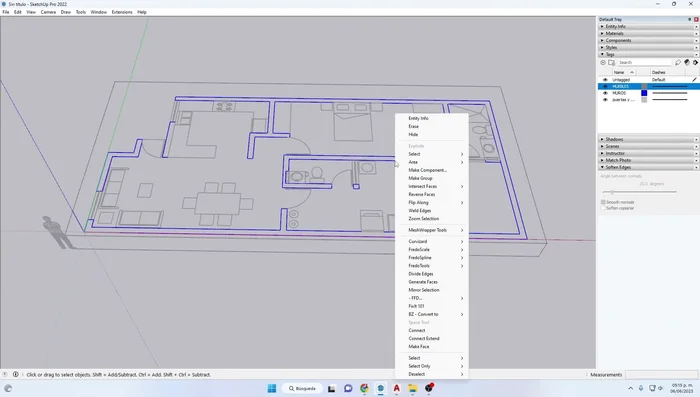700x397 pixels.
Task: Open SketchUp icon in the taskbar
Action: pyautogui.click(x=380, y=388)
